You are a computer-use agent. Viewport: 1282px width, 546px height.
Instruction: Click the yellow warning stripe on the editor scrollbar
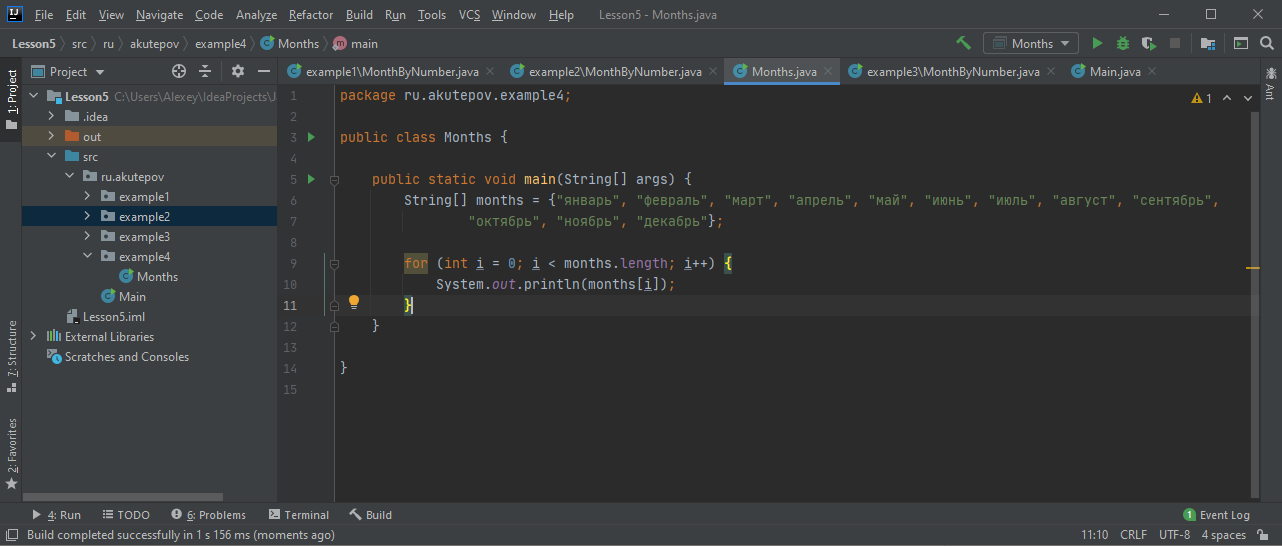point(1253,268)
